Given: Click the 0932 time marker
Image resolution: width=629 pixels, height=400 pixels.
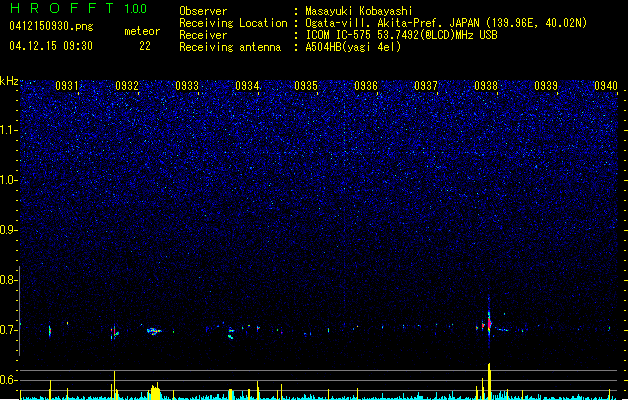Looking at the screenshot, I should point(127,86).
